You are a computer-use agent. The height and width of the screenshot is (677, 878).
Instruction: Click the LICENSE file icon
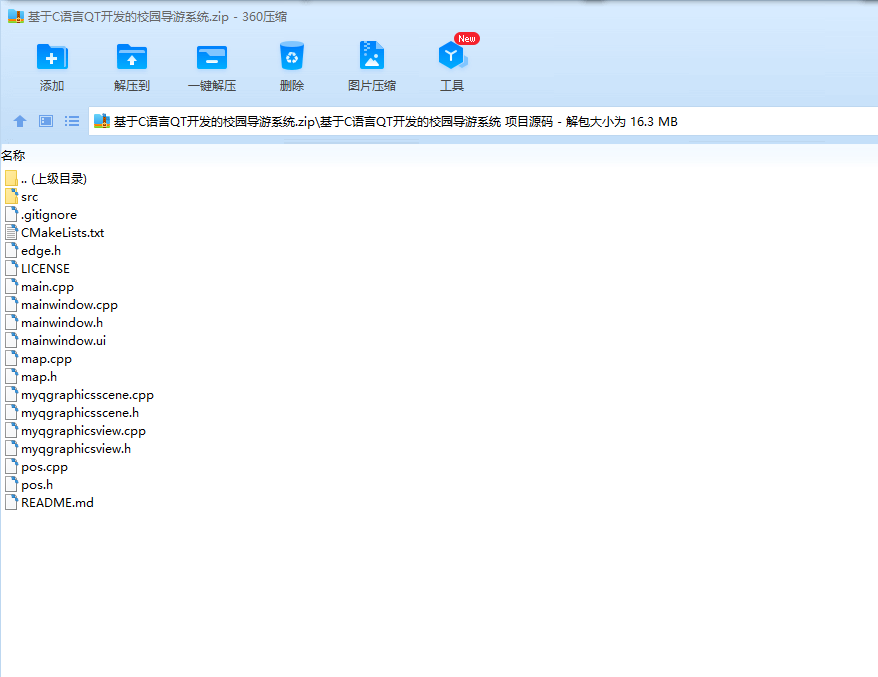click(x=11, y=269)
